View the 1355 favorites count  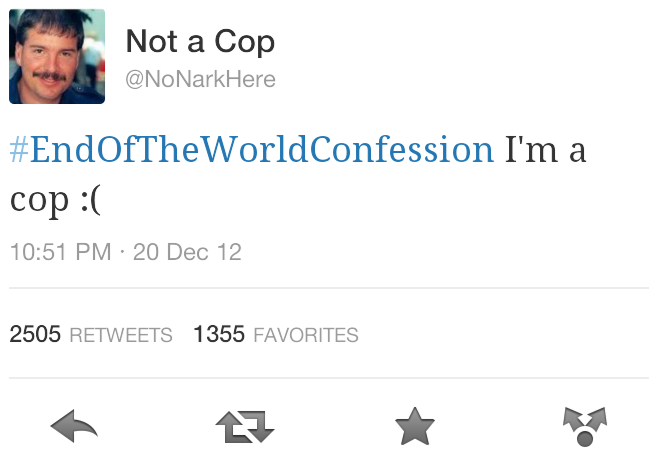click(219, 334)
